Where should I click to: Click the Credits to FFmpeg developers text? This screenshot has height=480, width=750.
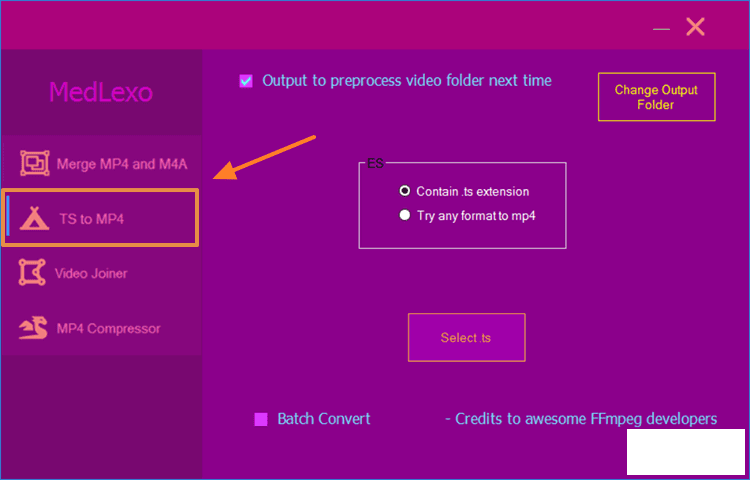point(581,419)
